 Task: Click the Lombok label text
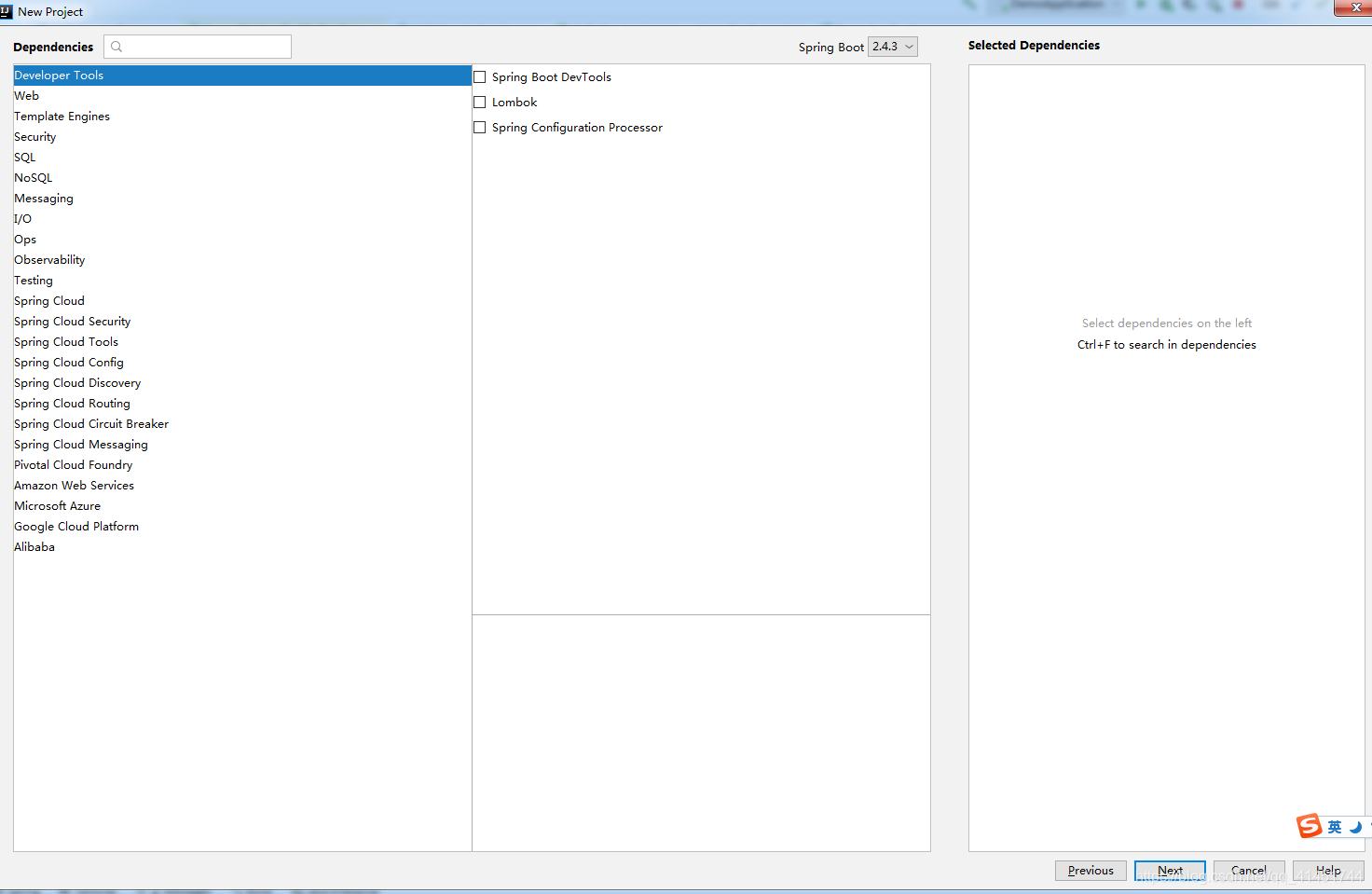[x=514, y=103]
